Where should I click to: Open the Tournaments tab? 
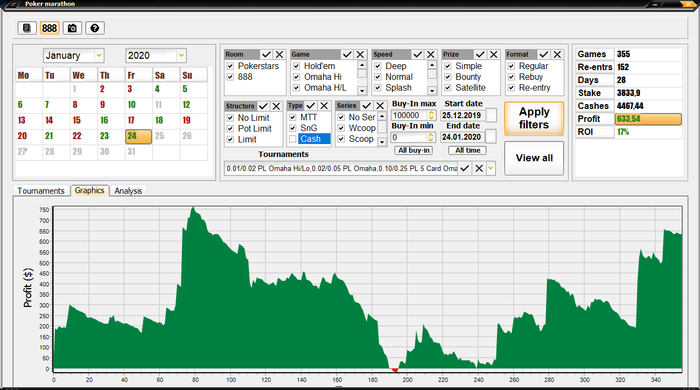coord(41,191)
